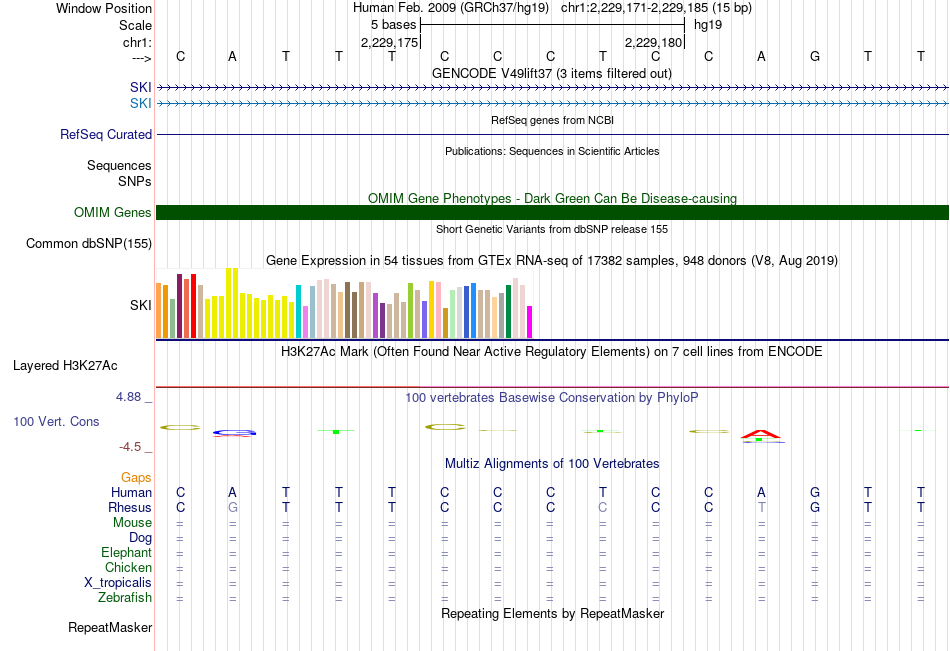Click the sequence direction arrow label
Image resolution: width=950 pixels, height=651 pixels.
pyautogui.click(x=142, y=58)
